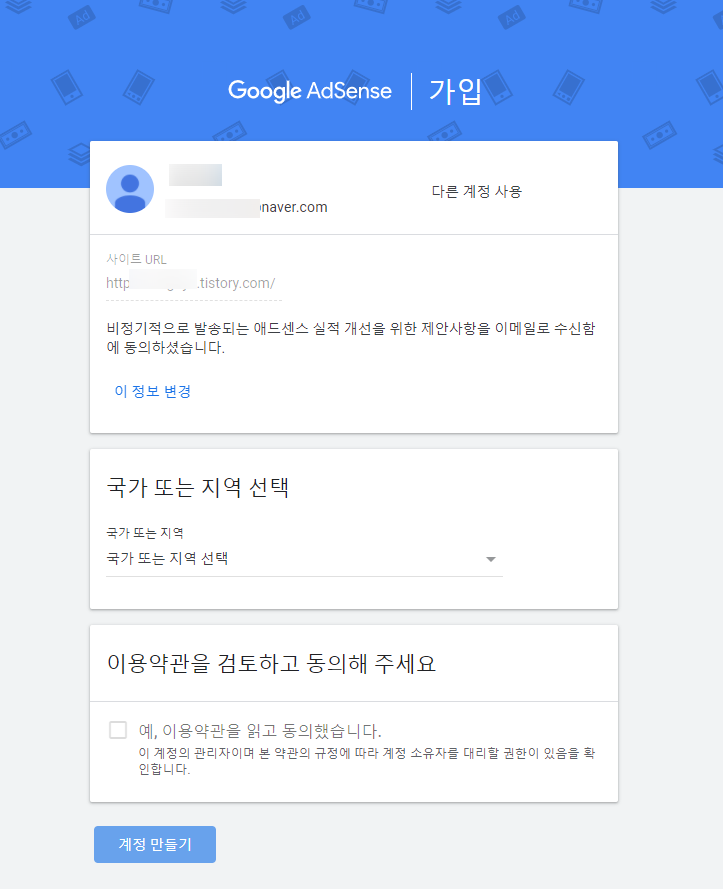Click the '국가 또는 지역 선택' heading
This screenshot has height=889, width=723.
point(198,488)
